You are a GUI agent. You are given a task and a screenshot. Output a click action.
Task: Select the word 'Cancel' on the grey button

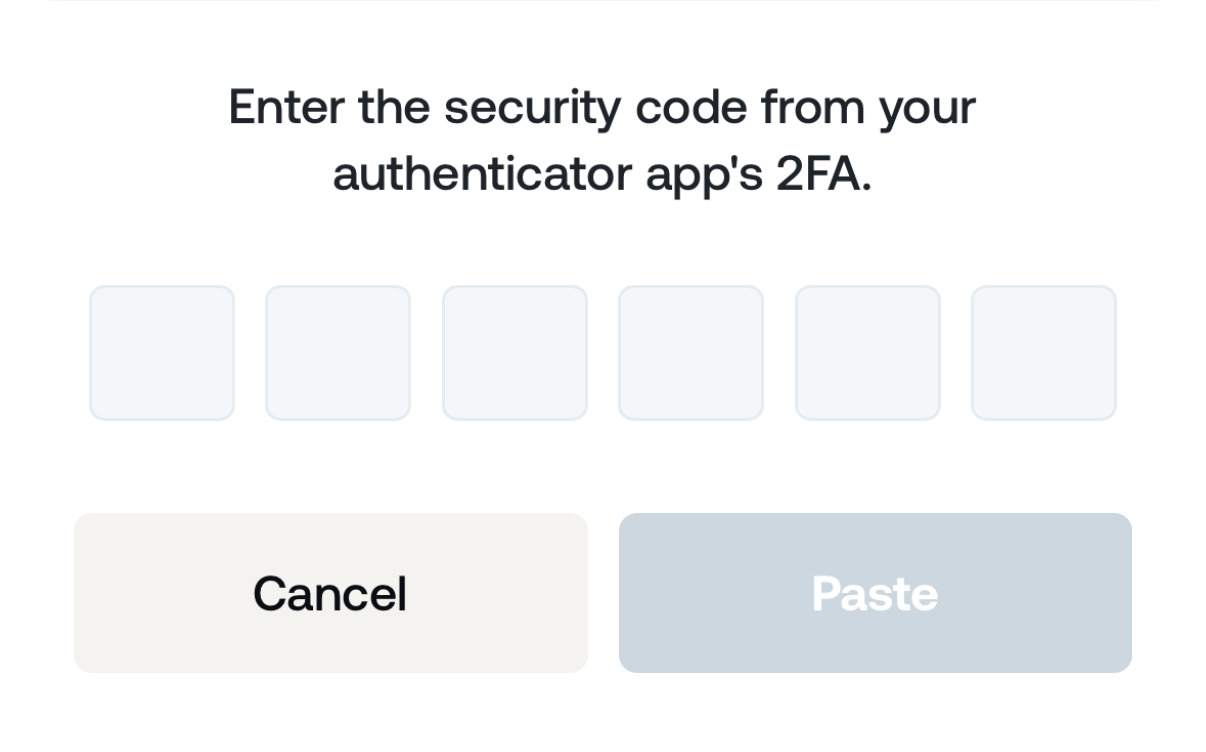[330, 593]
